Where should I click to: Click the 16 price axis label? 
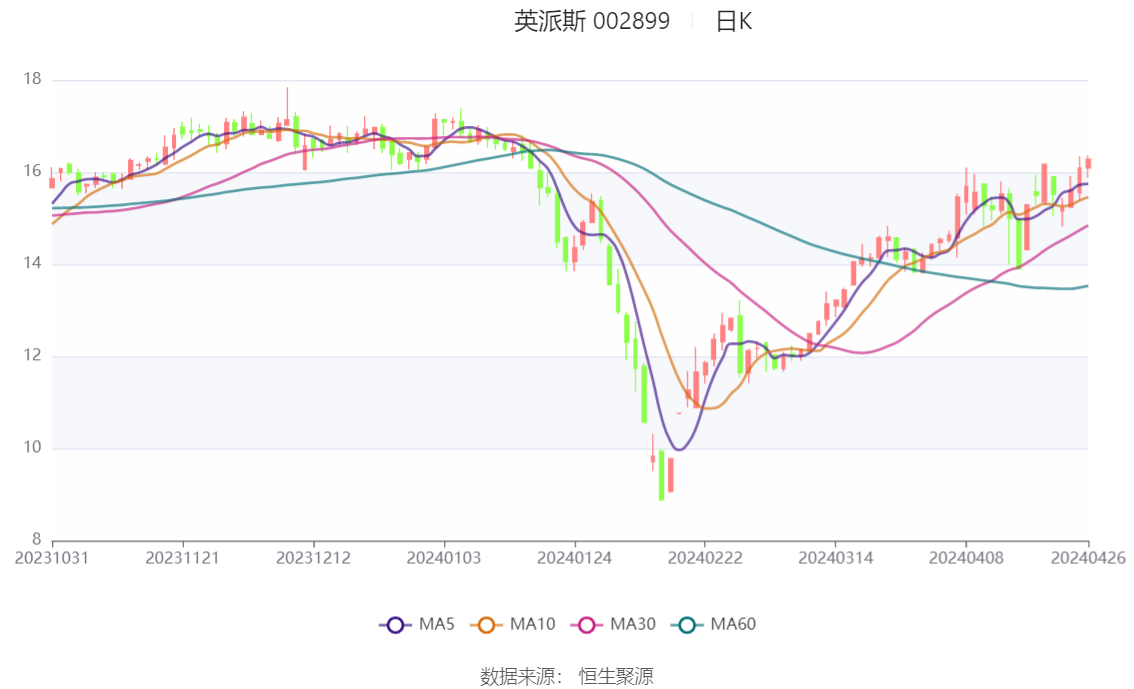(33, 171)
